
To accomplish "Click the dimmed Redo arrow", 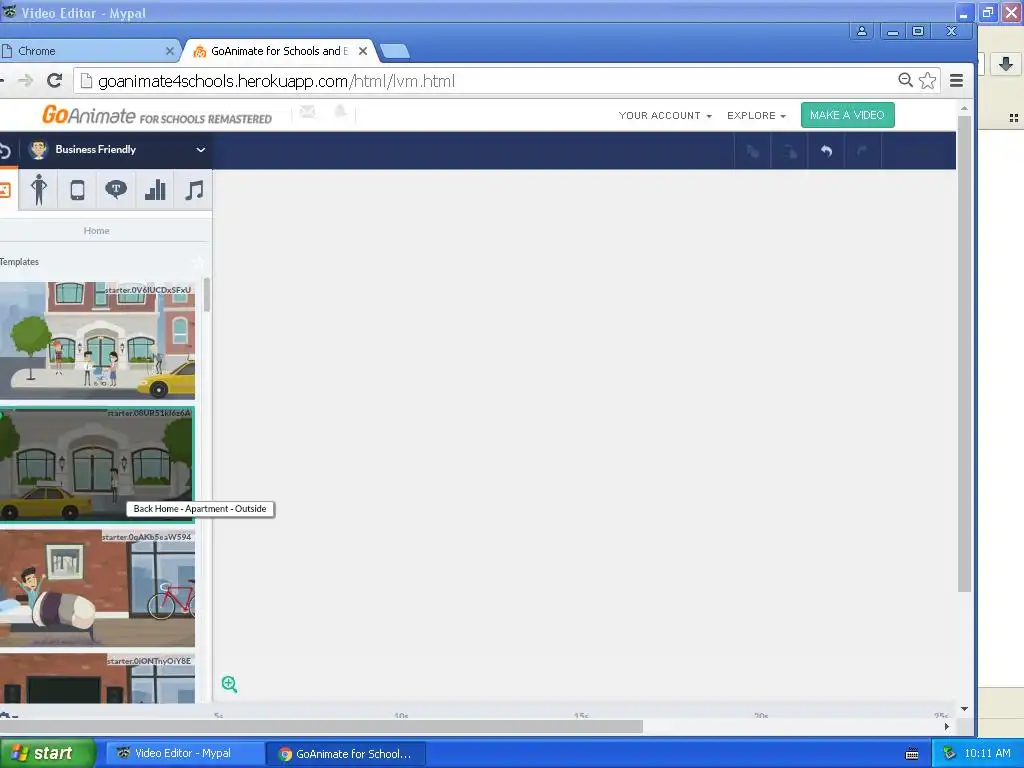I will coord(862,151).
